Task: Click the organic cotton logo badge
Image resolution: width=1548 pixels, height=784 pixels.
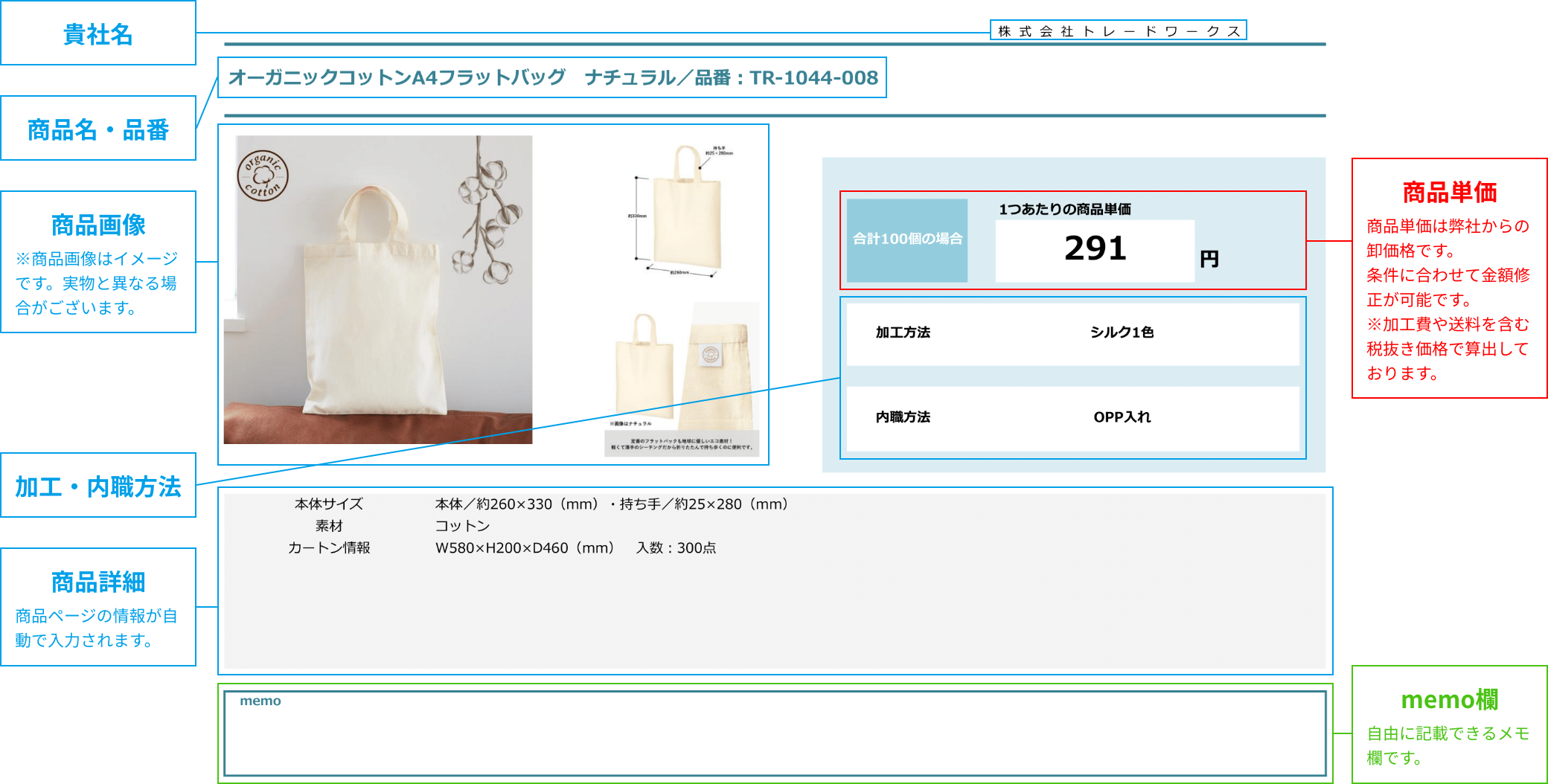Action: point(263,176)
